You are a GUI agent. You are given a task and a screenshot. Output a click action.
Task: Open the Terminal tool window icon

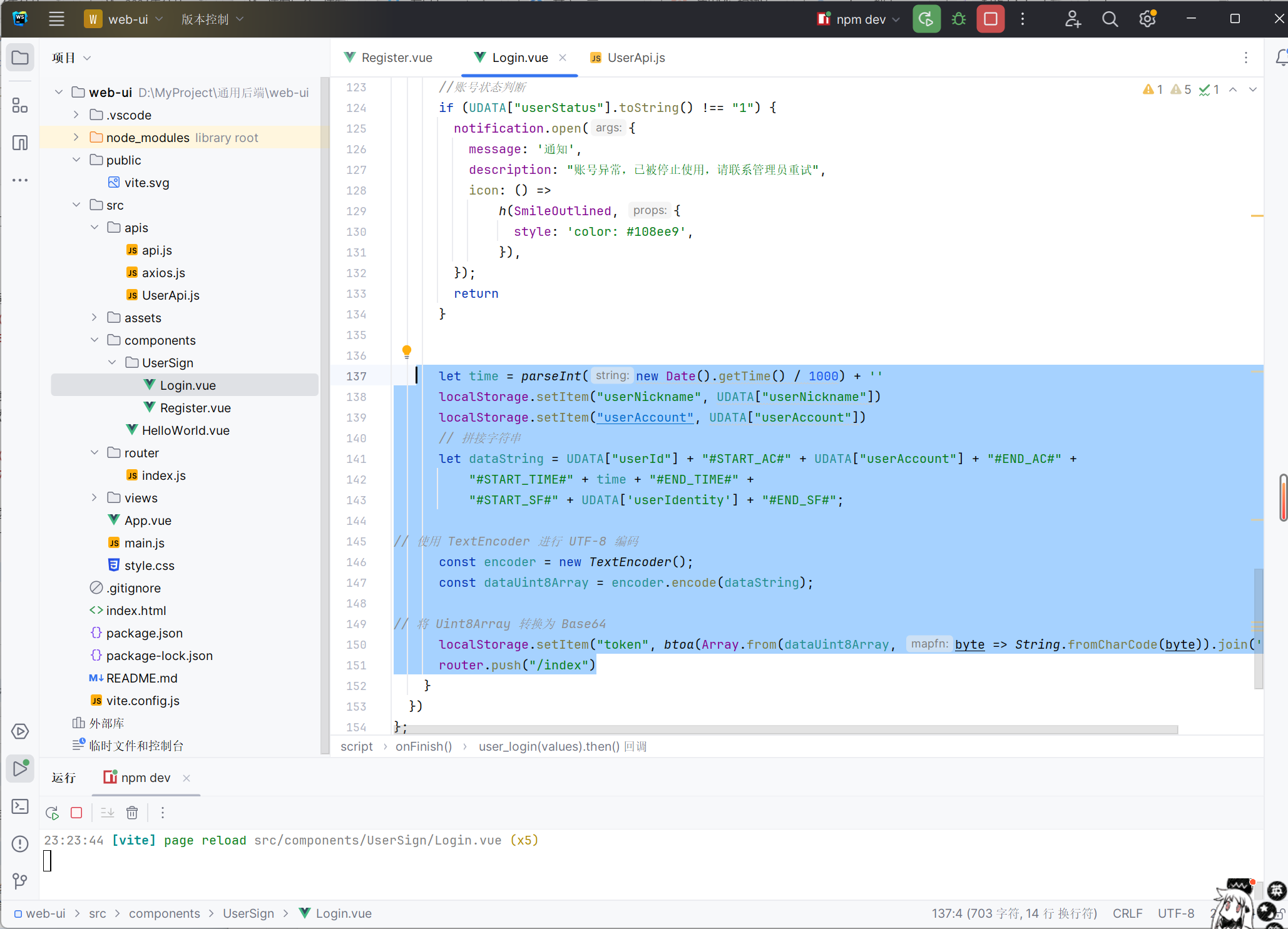coord(20,806)
